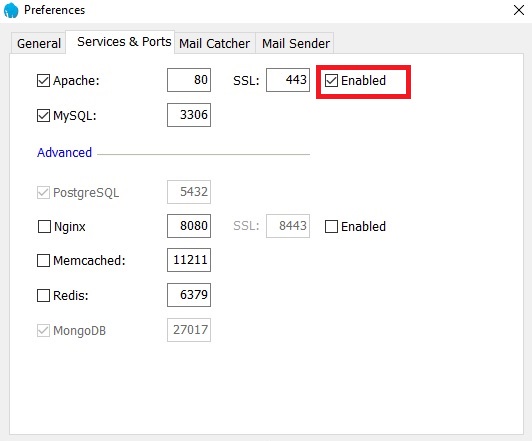The width and height of the screenshot is (532, 441).
Task: Select the Services & Ports tab
Action: pyautogui.click(x=124, y=42)
